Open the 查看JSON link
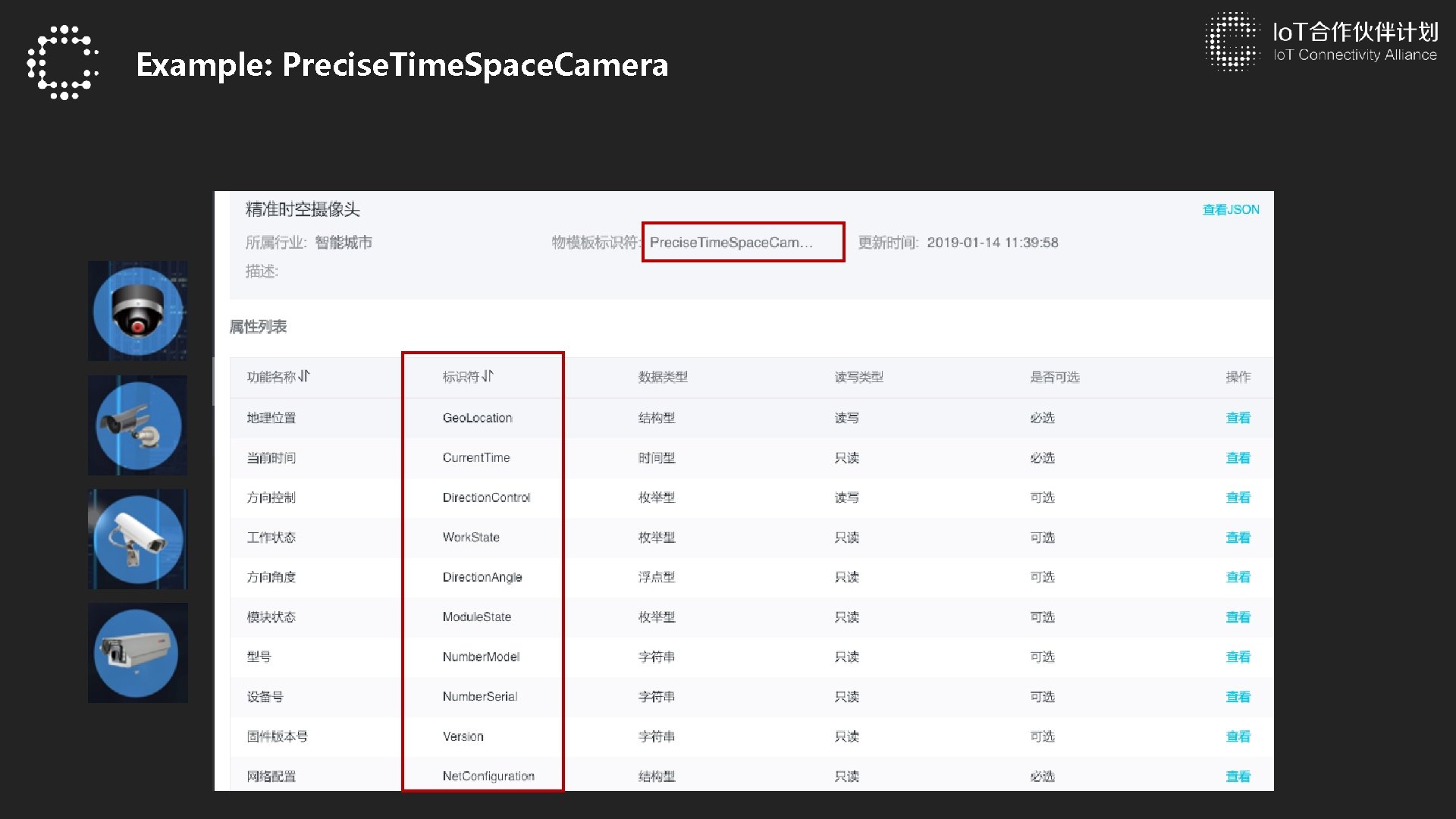 pos(1230,209)
